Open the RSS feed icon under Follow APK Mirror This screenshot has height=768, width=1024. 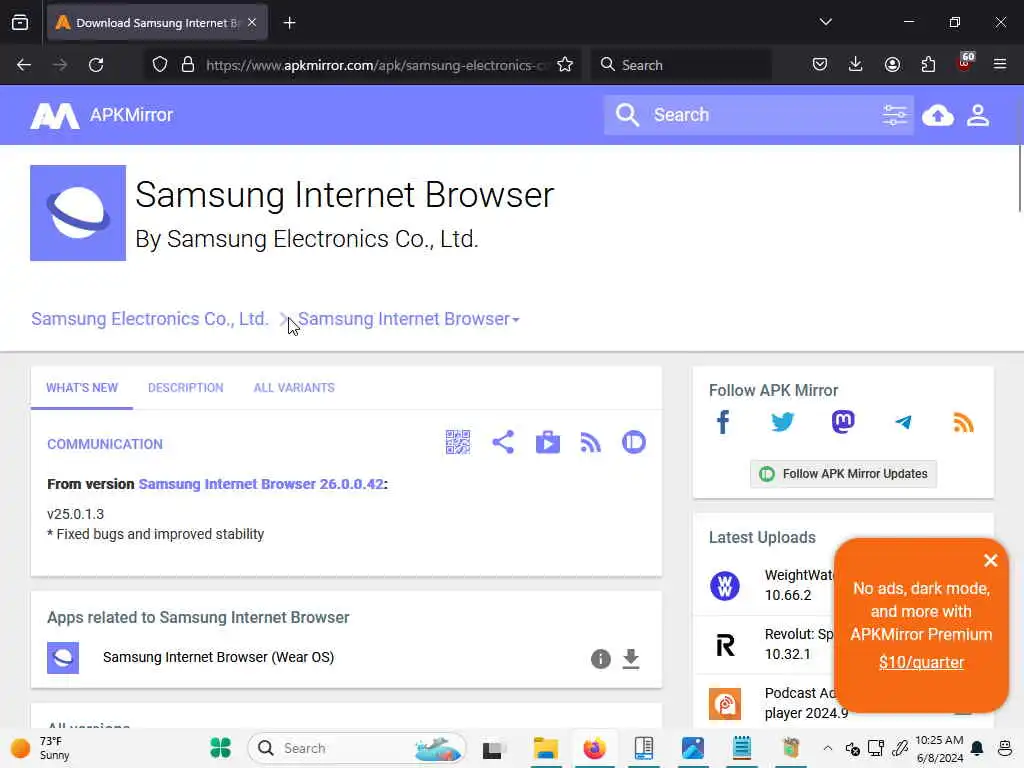tap(963, 423)
